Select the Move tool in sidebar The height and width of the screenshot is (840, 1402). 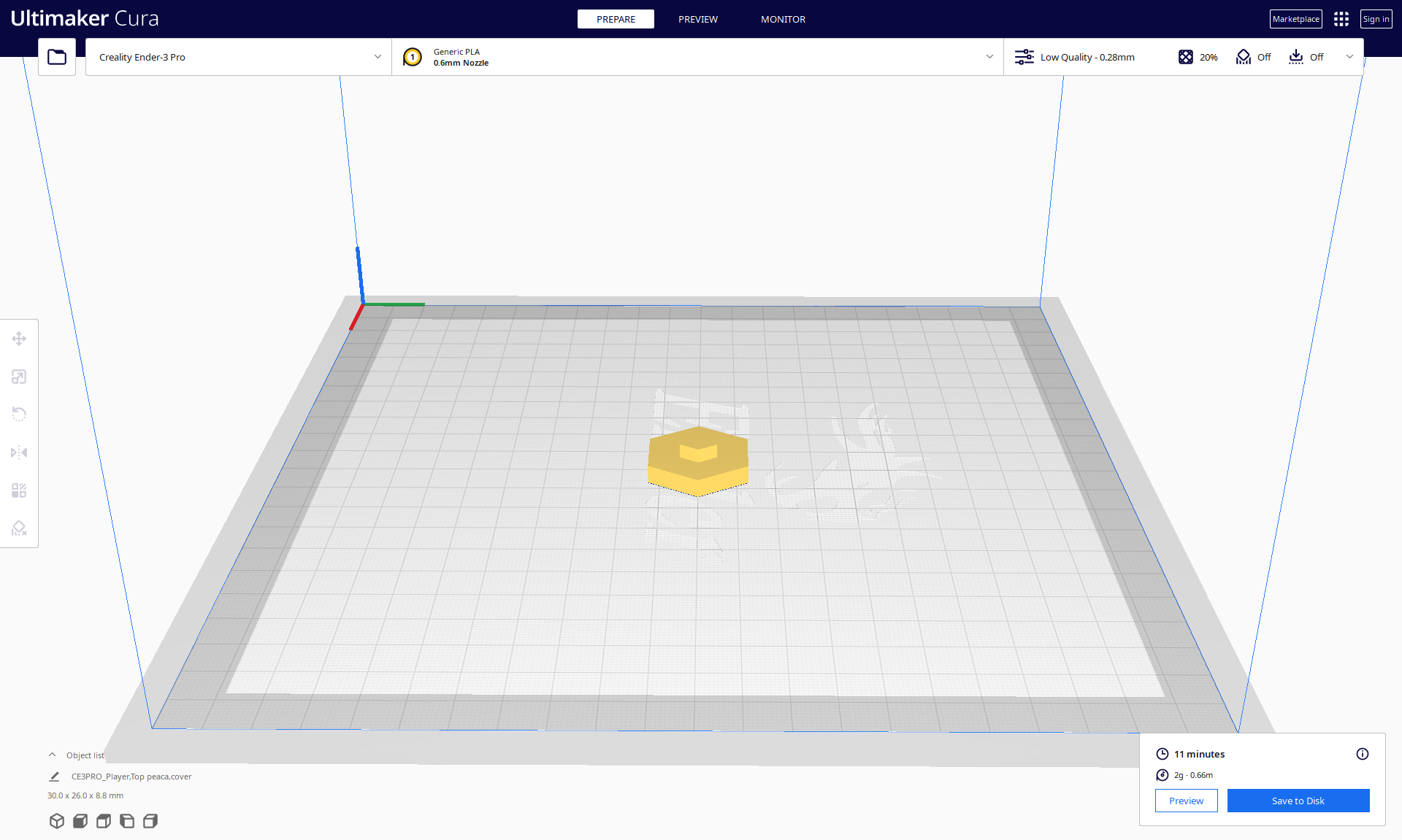pos(19,339)
